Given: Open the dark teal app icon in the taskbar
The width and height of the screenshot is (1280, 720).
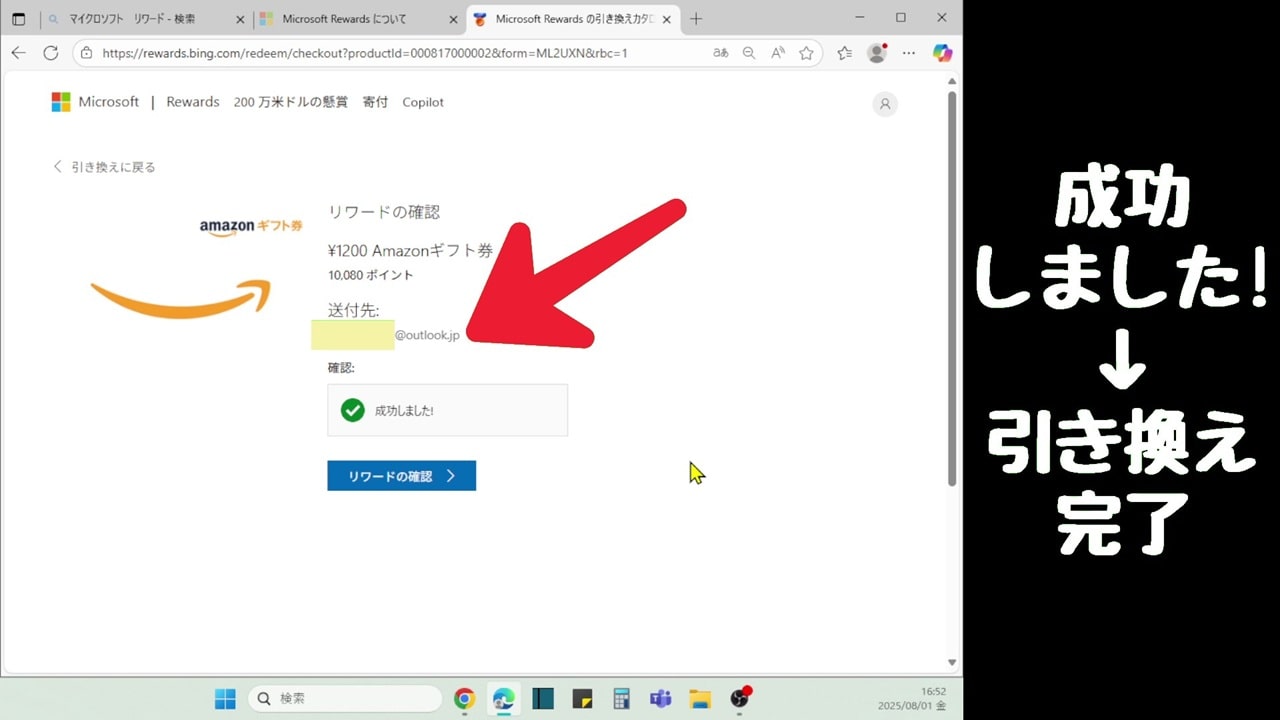Looking at the screenshot, I should coord(543,699).
